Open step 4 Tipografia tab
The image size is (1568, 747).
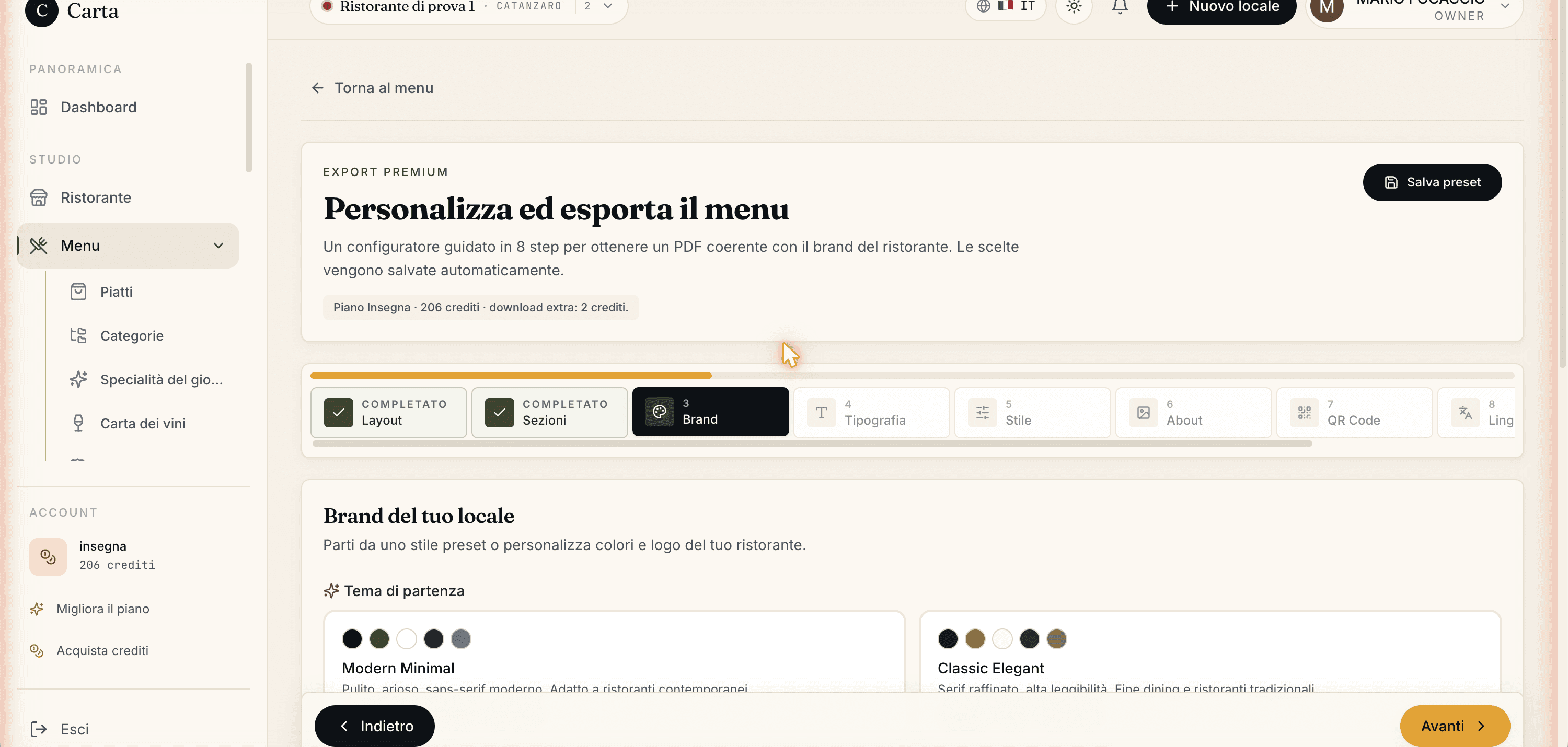tap(872, 413)
